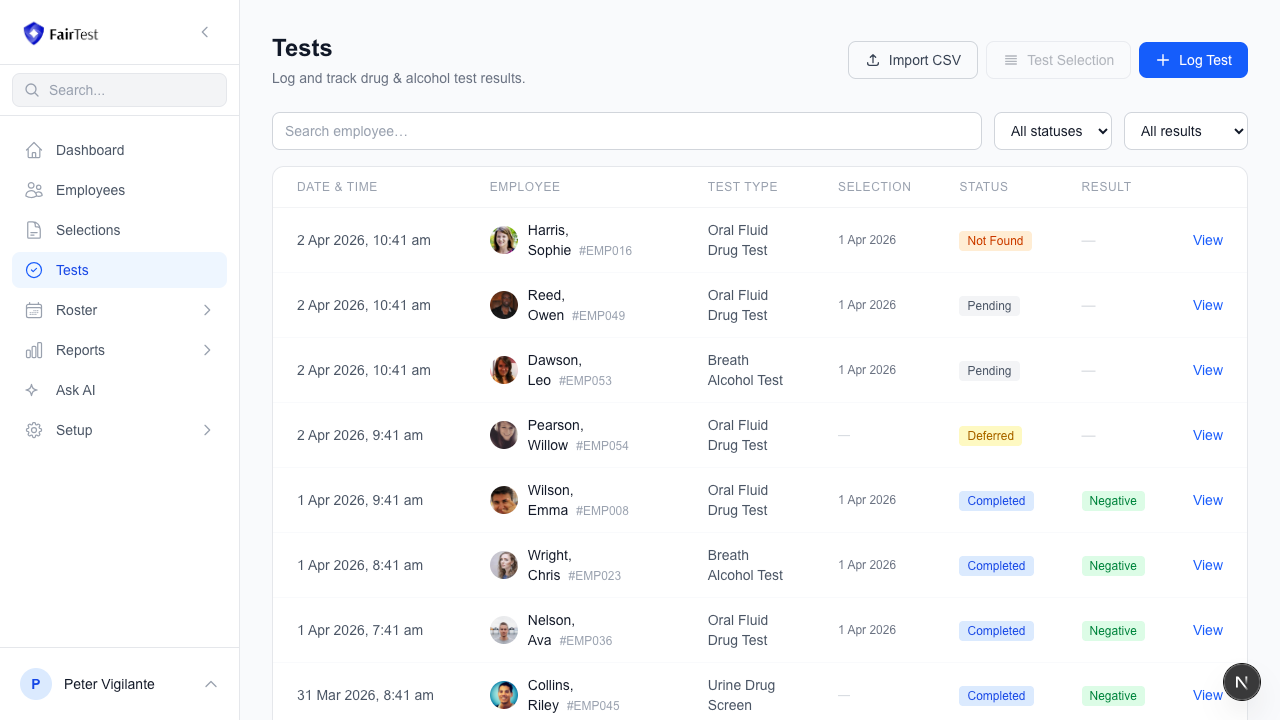Open the All statuses dropdown
1280x720 pixels.
tap(1052, 131)
